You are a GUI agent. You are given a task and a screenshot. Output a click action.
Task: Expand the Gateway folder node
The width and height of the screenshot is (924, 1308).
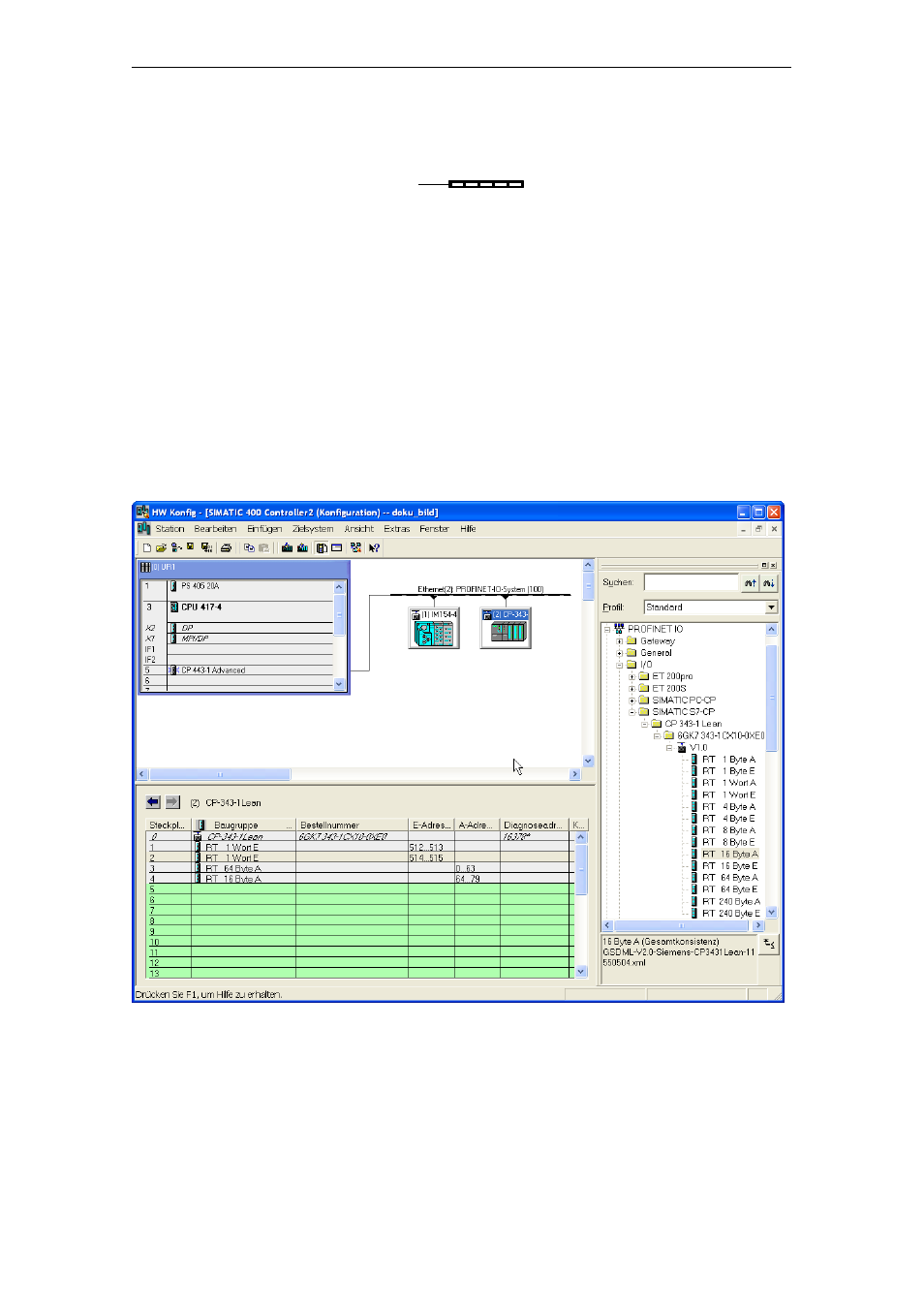tap(620, 641)
